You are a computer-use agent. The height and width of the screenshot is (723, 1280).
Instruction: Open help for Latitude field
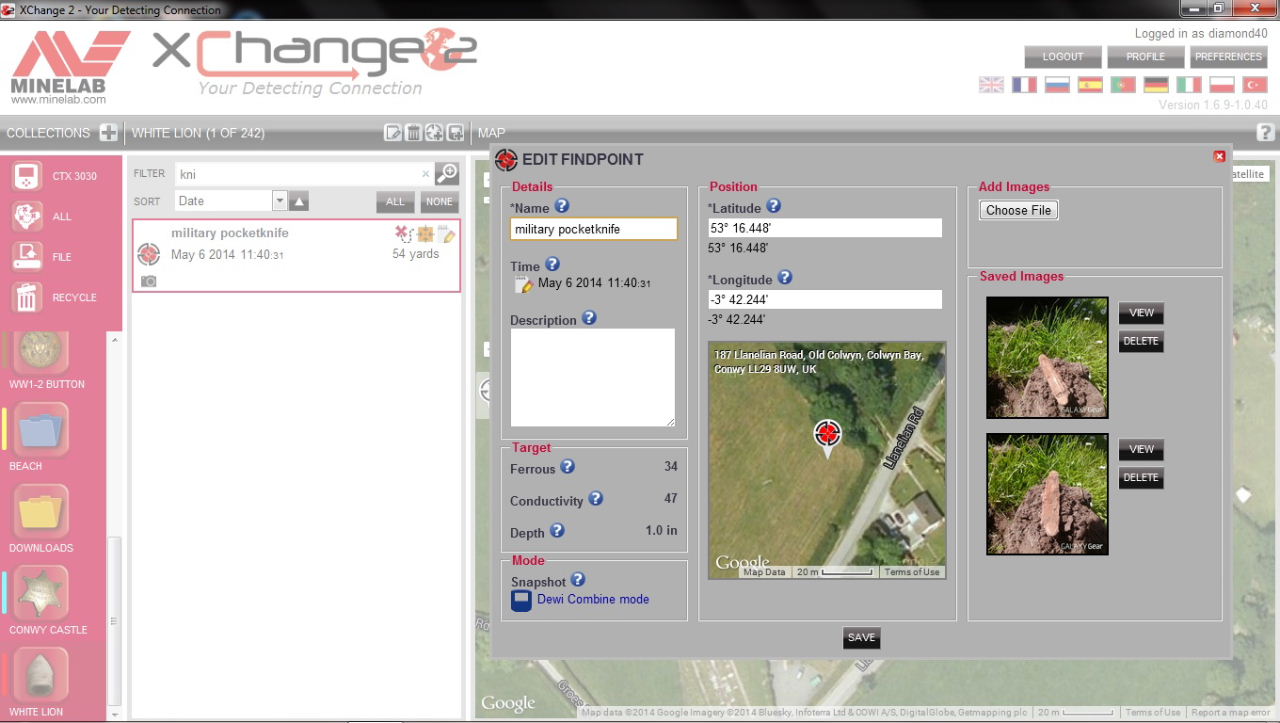(x=773, y=206)
